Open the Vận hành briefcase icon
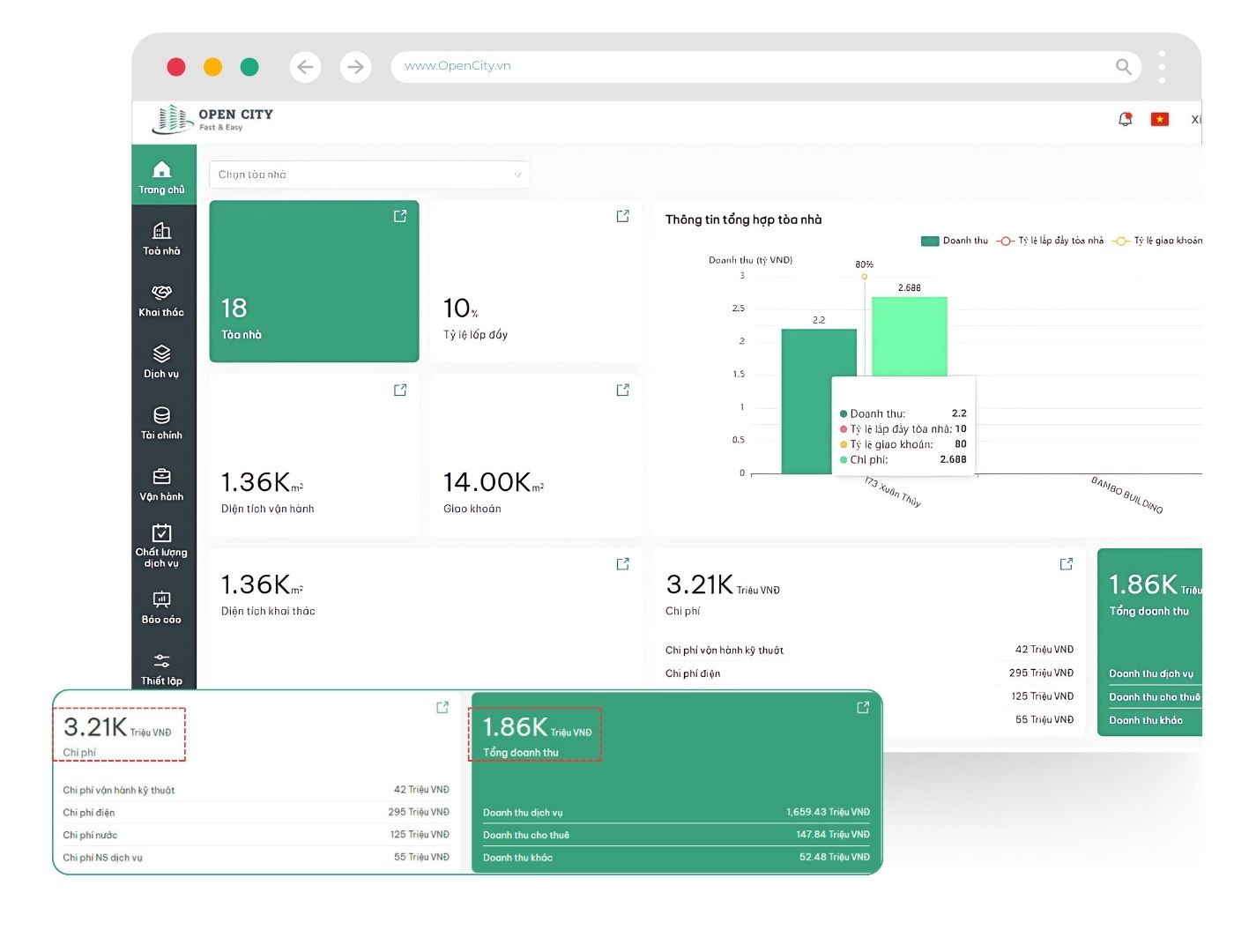Screen dimensions: 1234x952 click(162, 477)
